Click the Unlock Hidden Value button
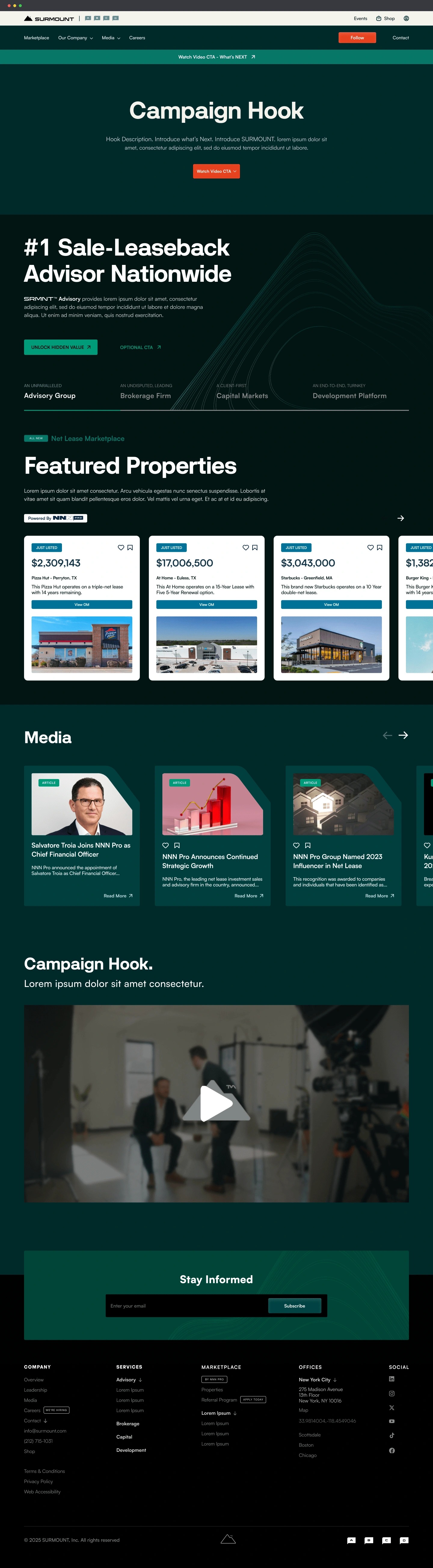This screenshot has width=433, height=1568. tap(60, 347)
